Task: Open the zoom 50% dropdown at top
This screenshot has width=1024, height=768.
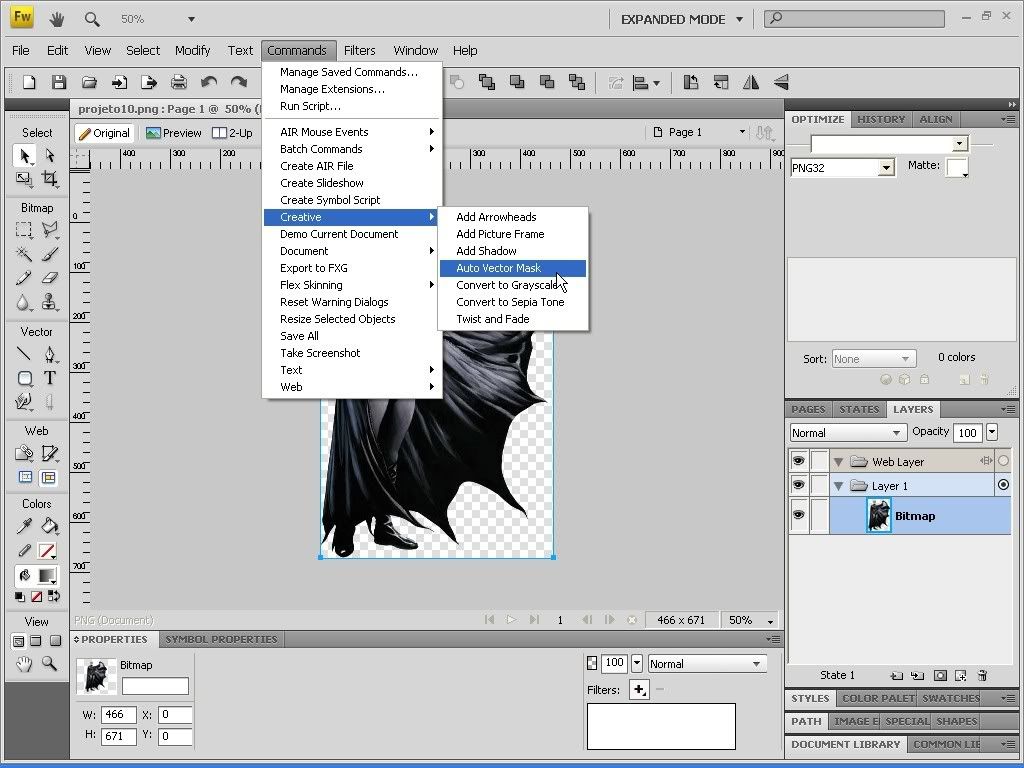Action: tap(191, 19)
